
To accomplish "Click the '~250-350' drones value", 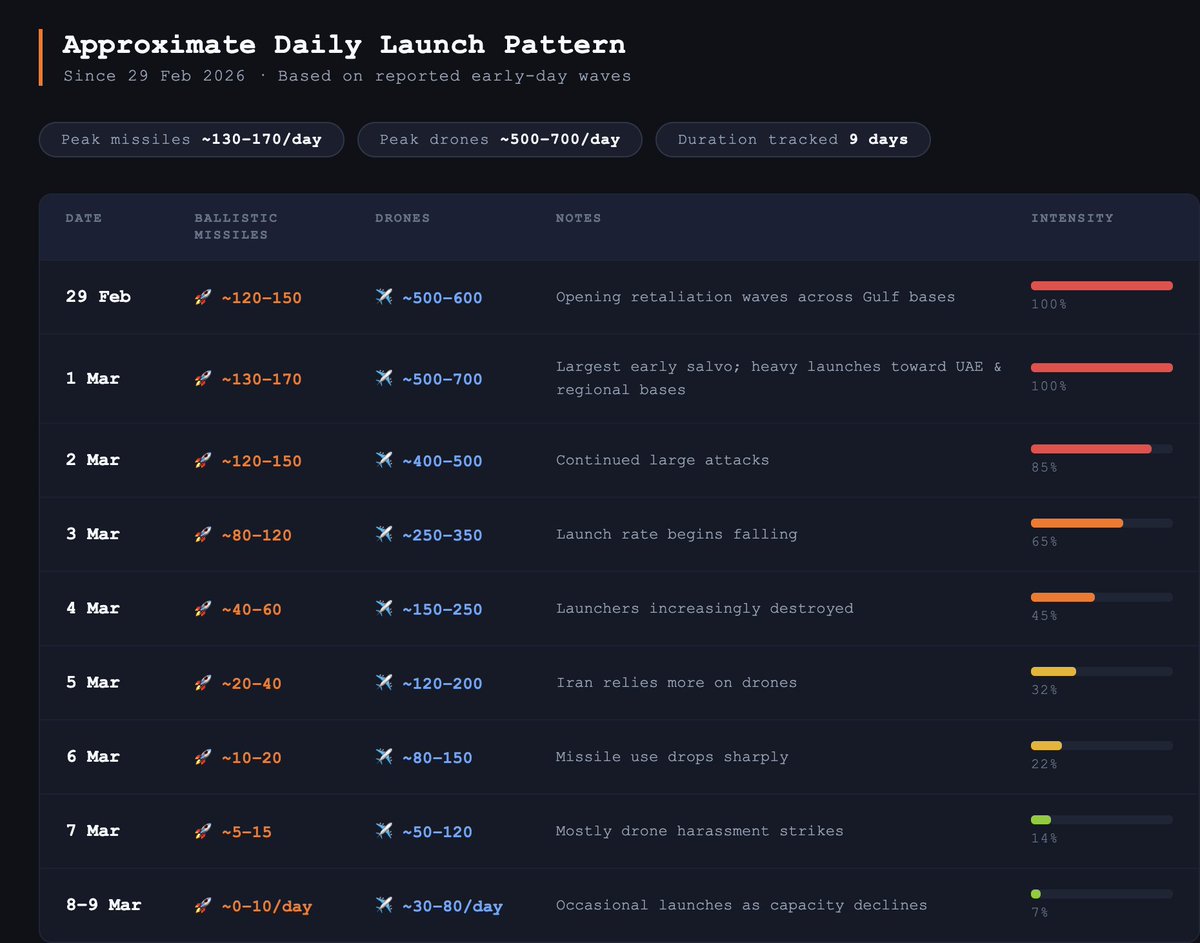I will [442, 536].
